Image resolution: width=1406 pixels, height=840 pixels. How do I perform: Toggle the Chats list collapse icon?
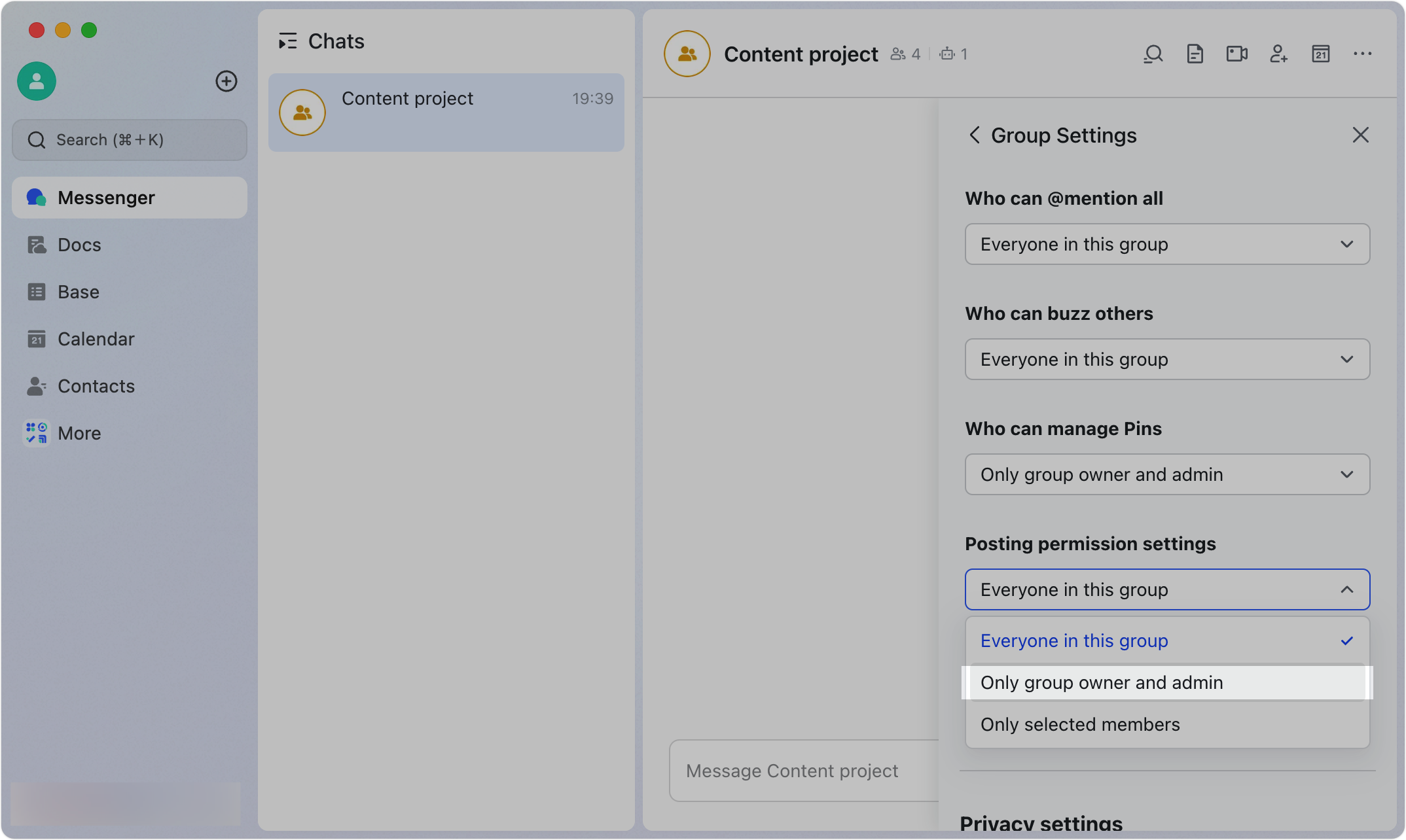pyautogui.click(x=288, y=41)
